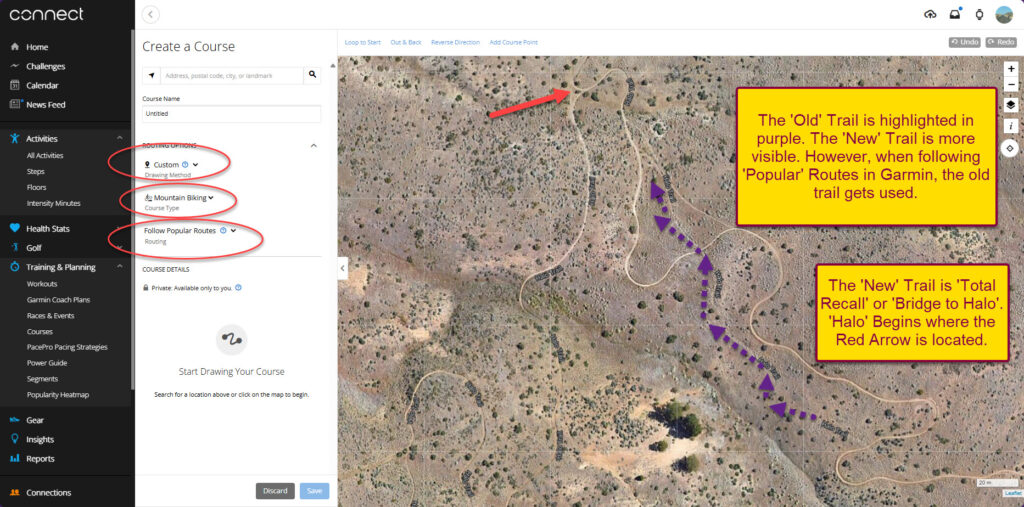1024x507 pixels.
Task: Click Loop to Start link
Action: [362, 42]
